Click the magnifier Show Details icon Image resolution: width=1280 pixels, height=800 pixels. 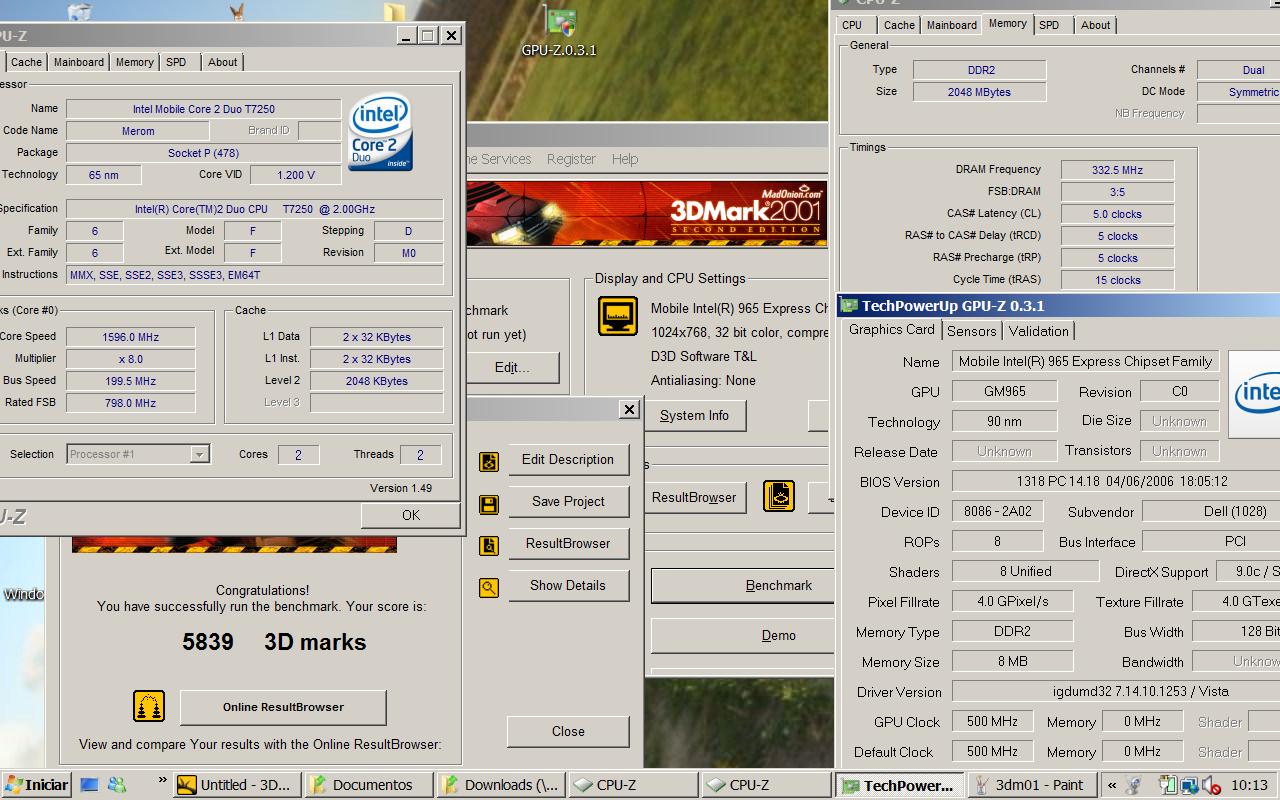coord(489,587)
